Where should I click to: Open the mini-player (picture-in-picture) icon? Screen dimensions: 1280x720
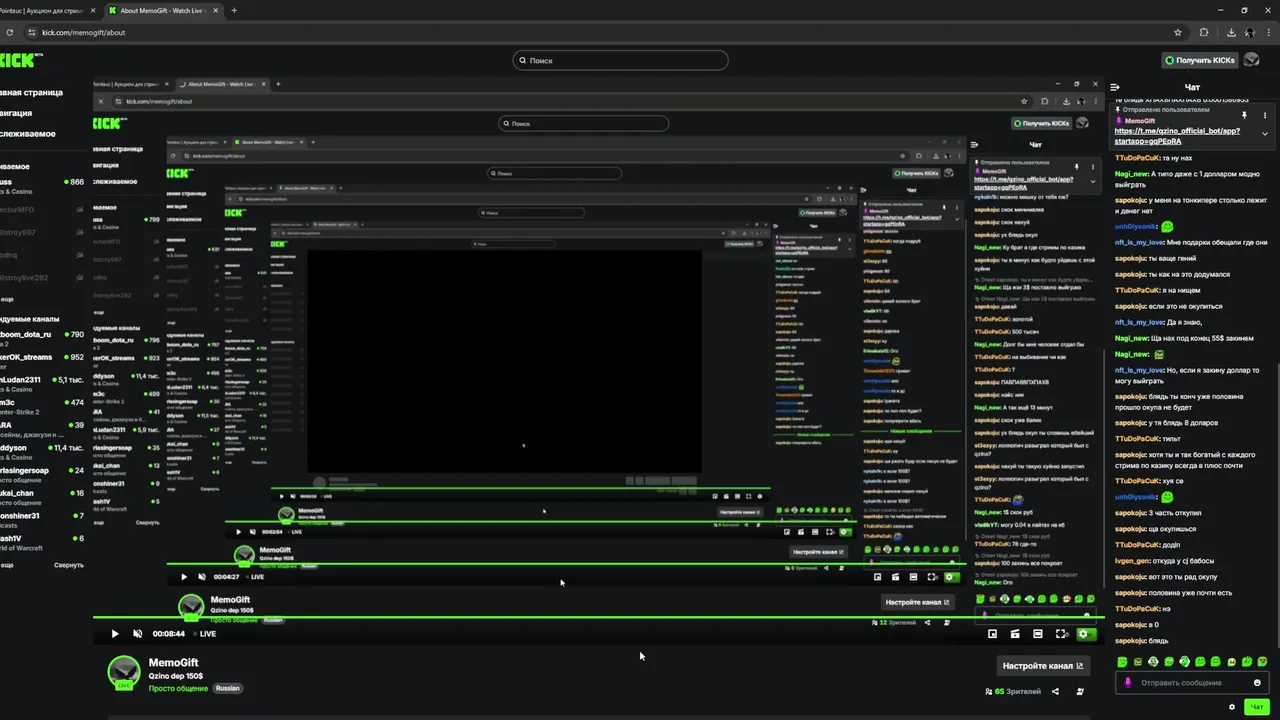(x=992, y=633)
